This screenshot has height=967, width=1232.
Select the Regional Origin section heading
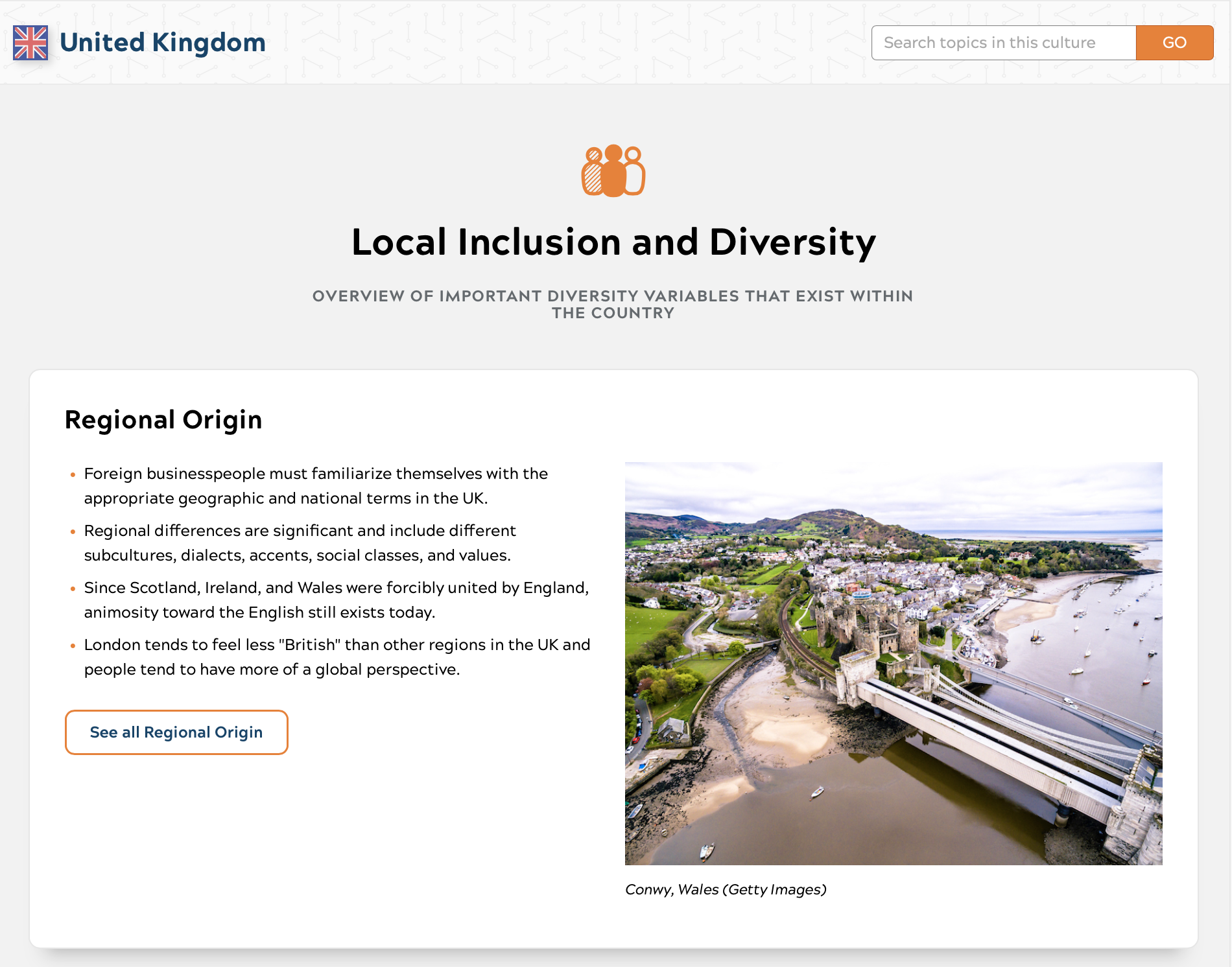pyautogui.click(x=163, y=420)
